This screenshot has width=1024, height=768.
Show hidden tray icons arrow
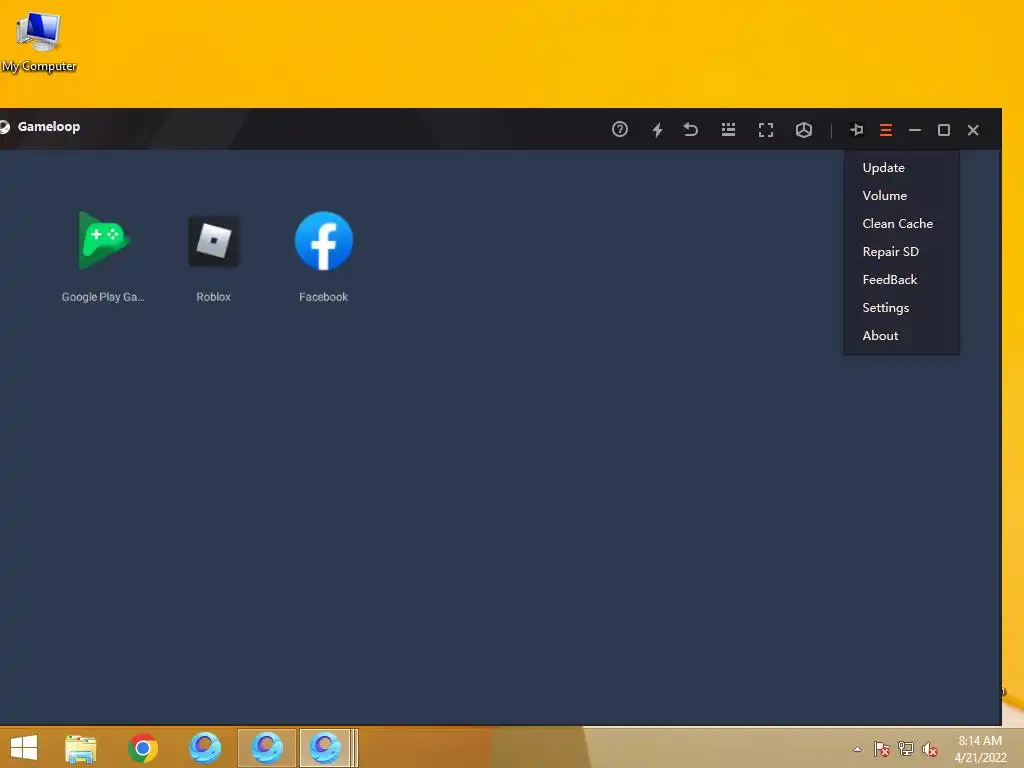point(857,750)
